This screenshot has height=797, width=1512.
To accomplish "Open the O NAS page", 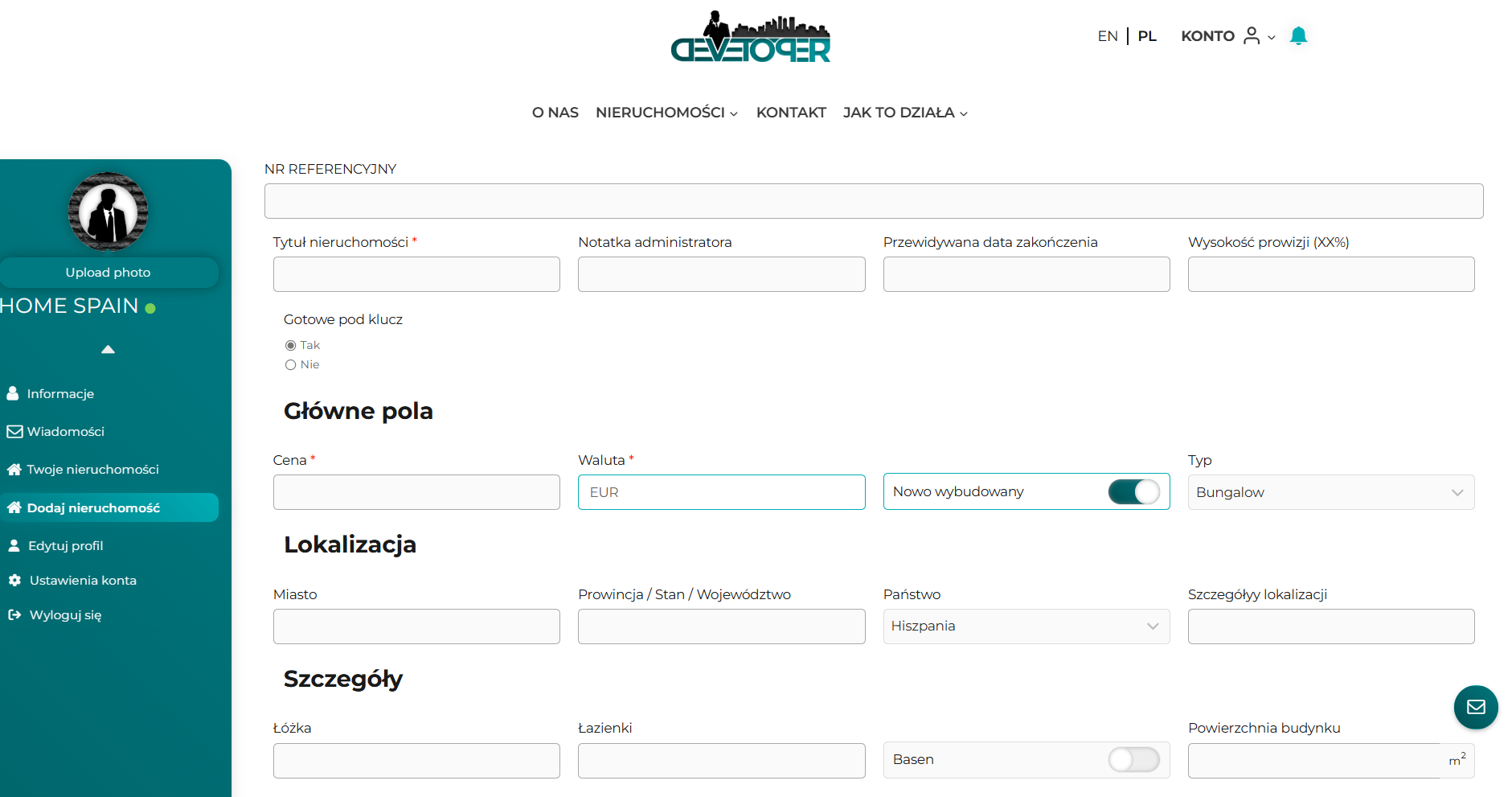I will (x=555, y=113).
